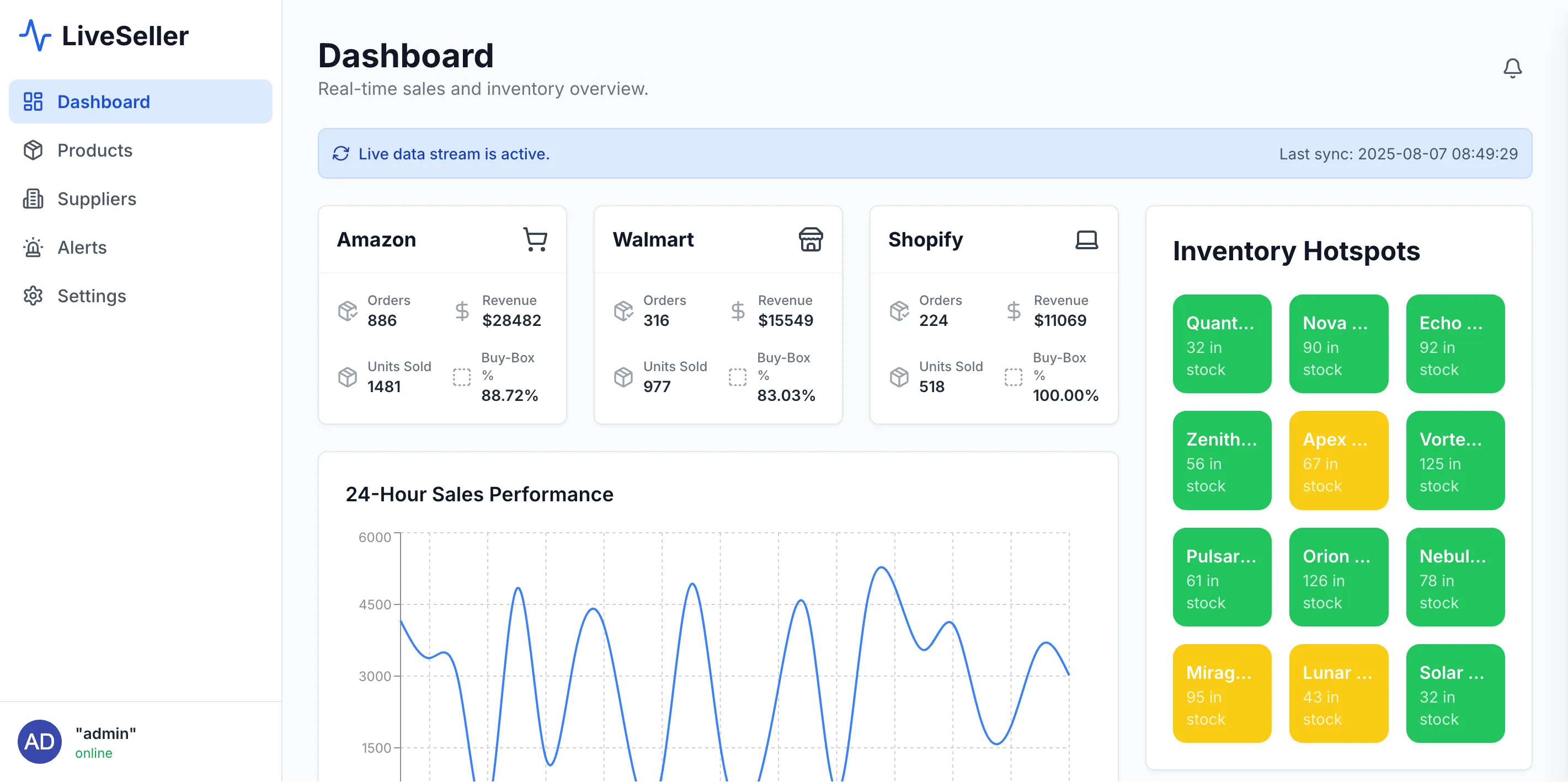Go to Suppliers in sidebar
Image resolution: width=1568 pixels, height=782 pixels.
click(x=96, y=199)
